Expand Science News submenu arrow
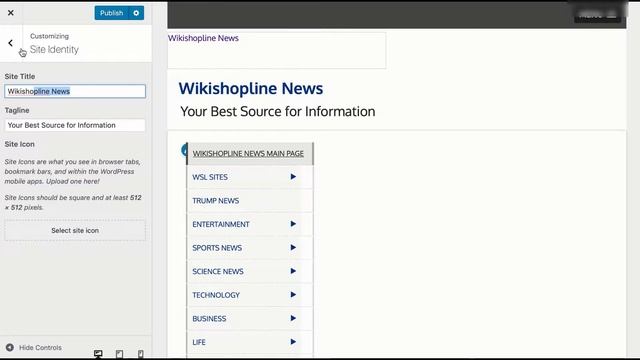This screenshot has height=360, width=640. coord(293,271)
